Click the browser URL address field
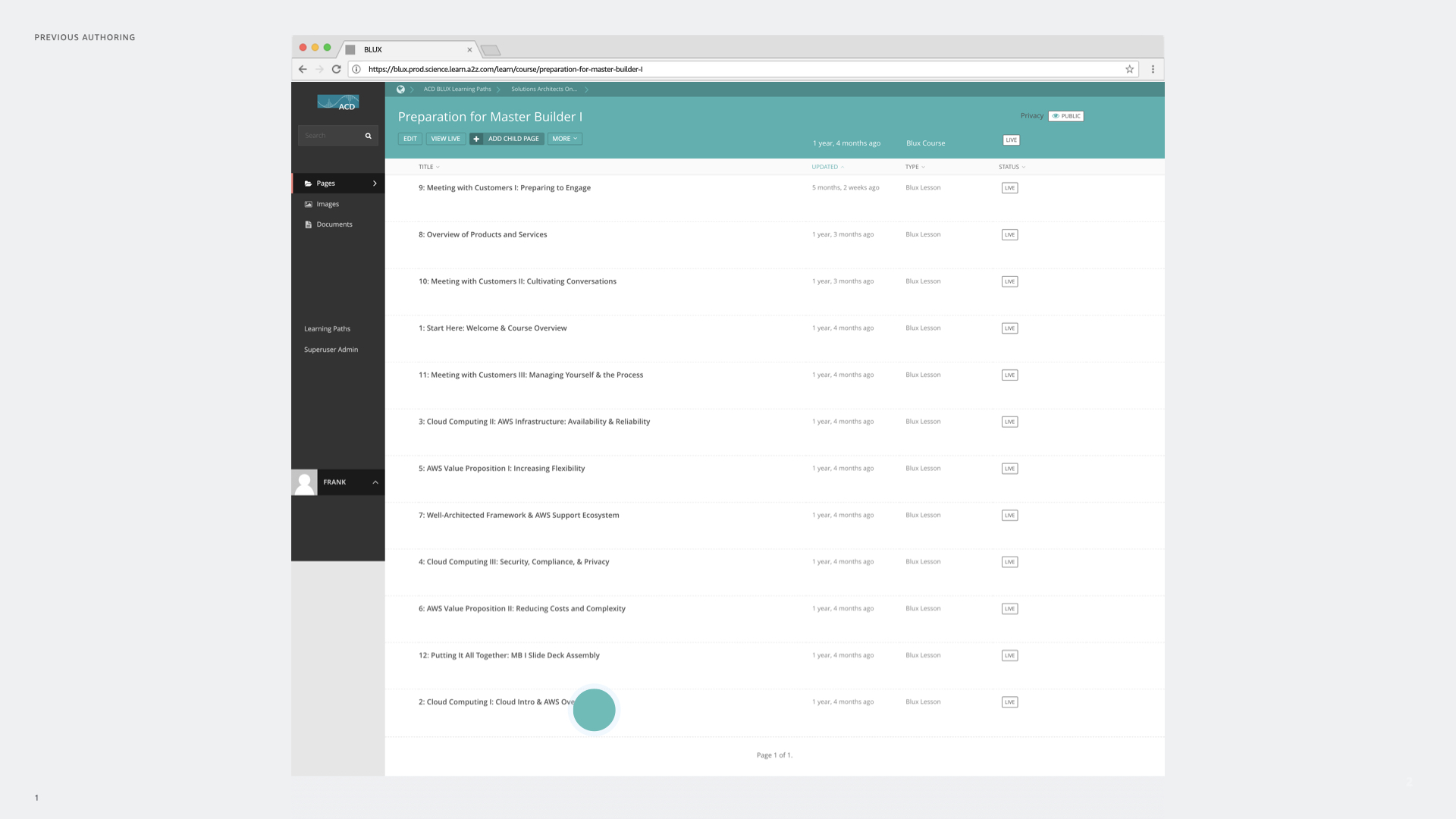This screenshot has height=819, width=1456. pos(743,69)
